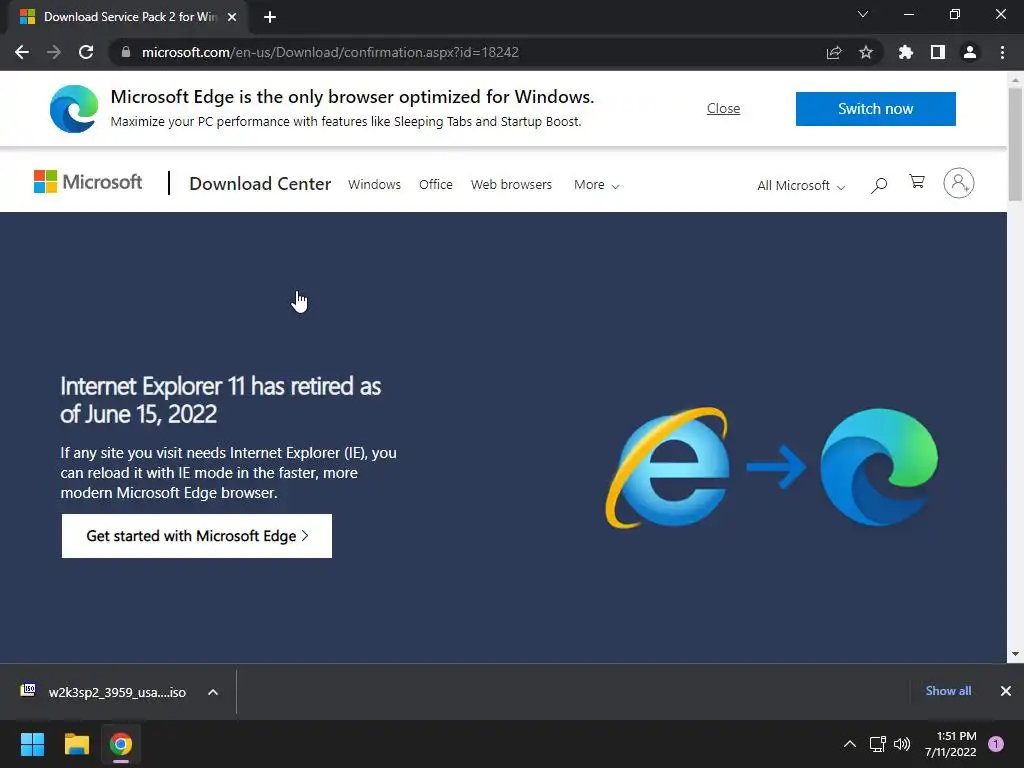
Task: Open the Download Center link
Action: point(260,184)
